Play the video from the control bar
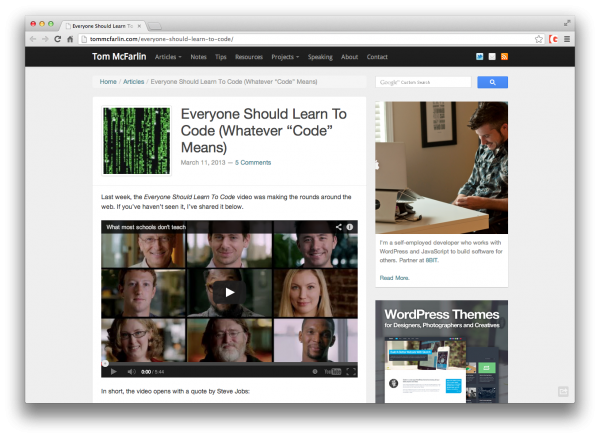Screen dimensions: 600x438 (113, 371)
